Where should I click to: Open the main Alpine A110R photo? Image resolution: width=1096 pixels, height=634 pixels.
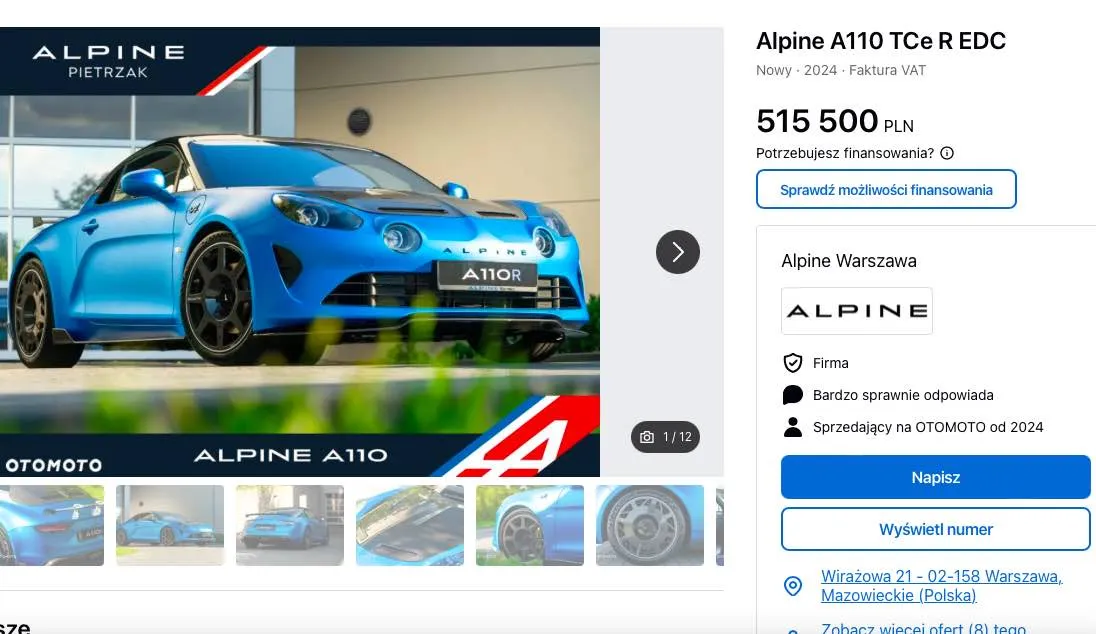pyautogui.click(x=300, y=252)
